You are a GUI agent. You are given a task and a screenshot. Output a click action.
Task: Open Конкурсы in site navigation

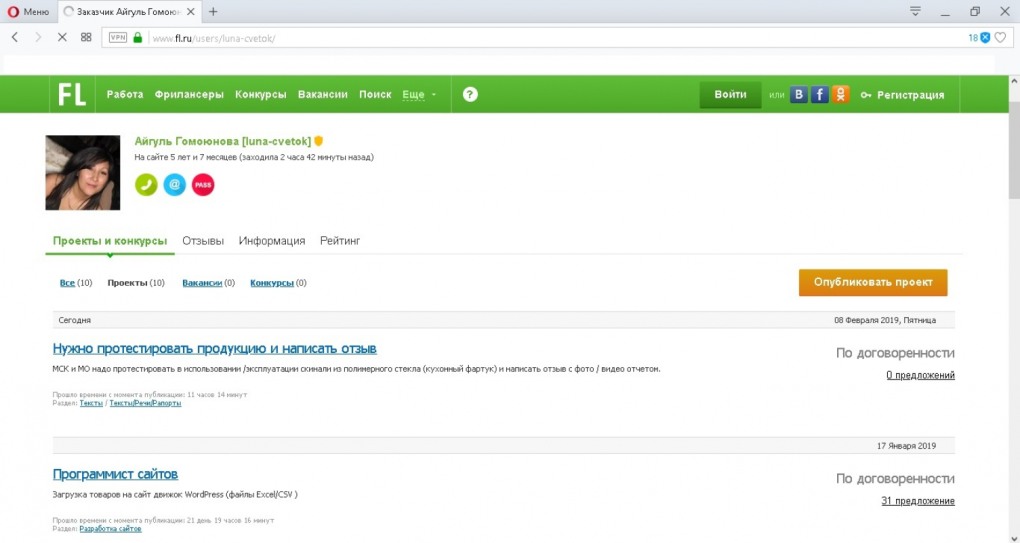(x=261, y=95)
